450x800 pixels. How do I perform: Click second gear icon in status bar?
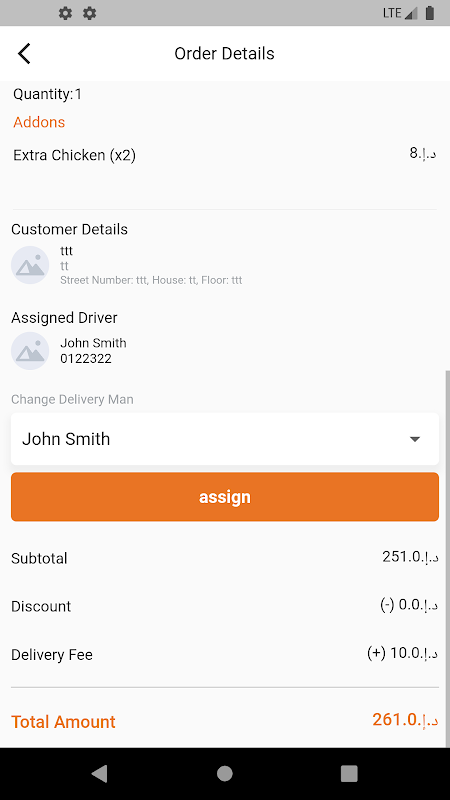[90, 13]
